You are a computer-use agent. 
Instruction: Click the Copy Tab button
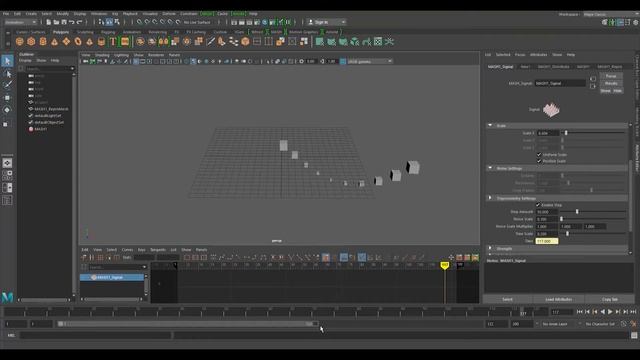coord(609,300)
